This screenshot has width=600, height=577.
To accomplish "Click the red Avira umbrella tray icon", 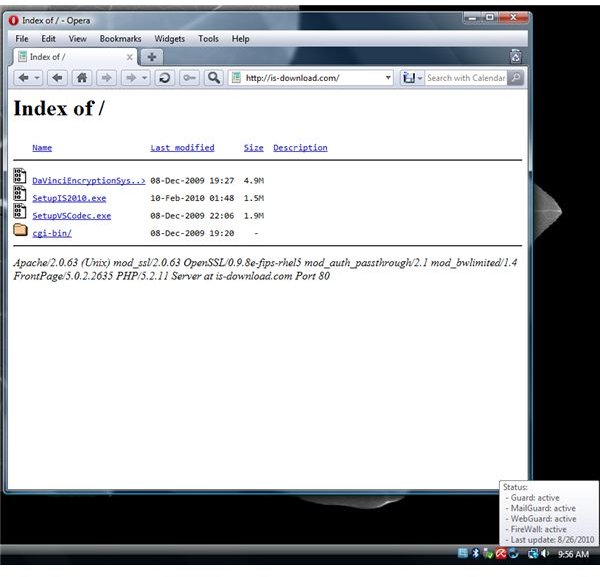I will click(x=501, y=553).
